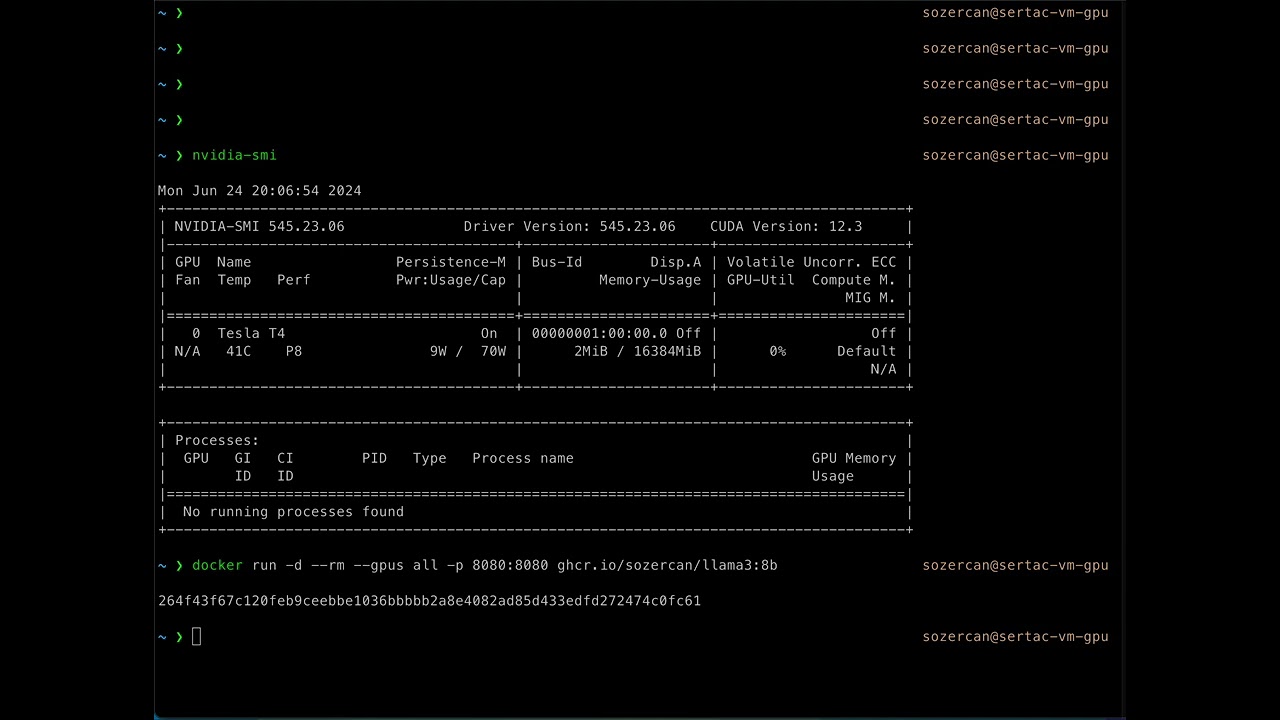Click the 0% GPU utilization value
The image size is (1280, 720).
pos(778,351)
